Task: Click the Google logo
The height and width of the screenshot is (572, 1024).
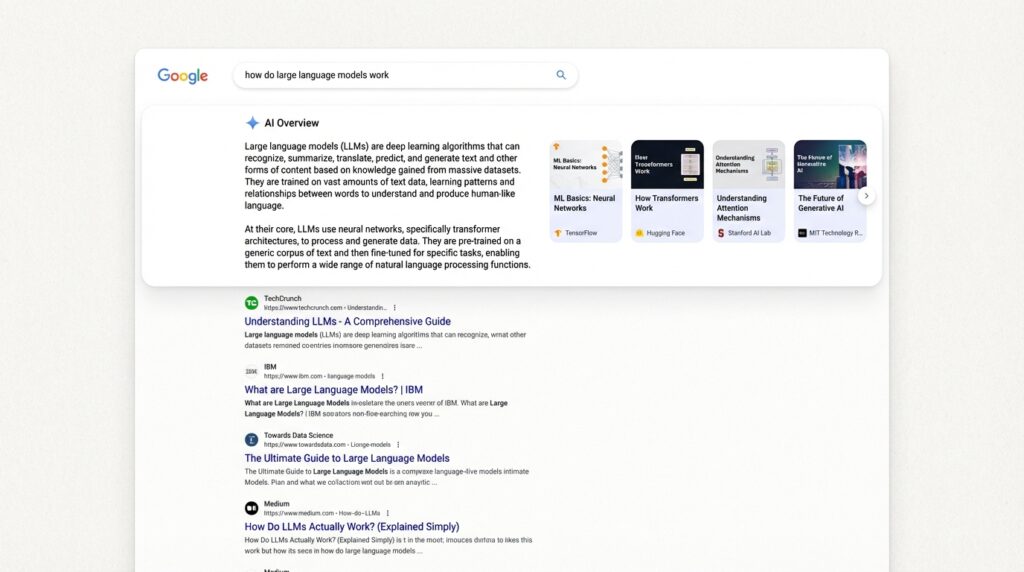Action: [x=182, y=76]
